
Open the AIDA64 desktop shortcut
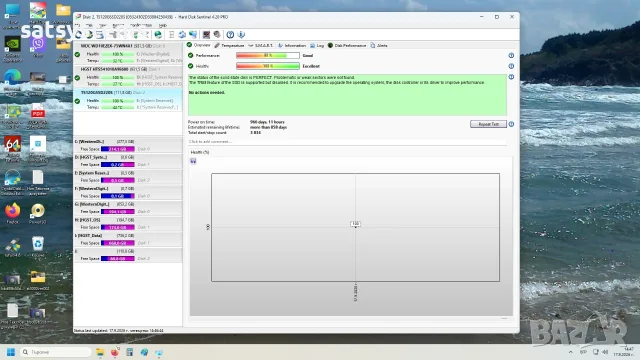point(12,149)
